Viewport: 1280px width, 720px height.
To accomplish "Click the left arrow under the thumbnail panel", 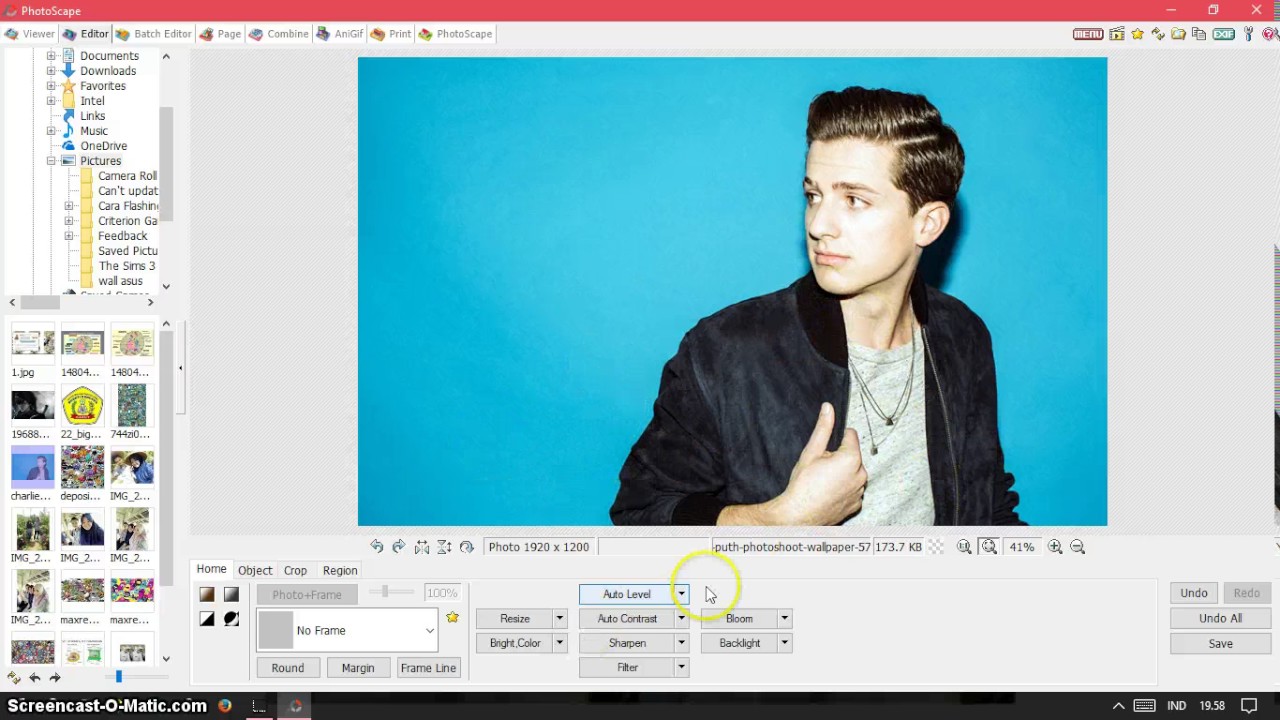I will click(x=35, y=678).
